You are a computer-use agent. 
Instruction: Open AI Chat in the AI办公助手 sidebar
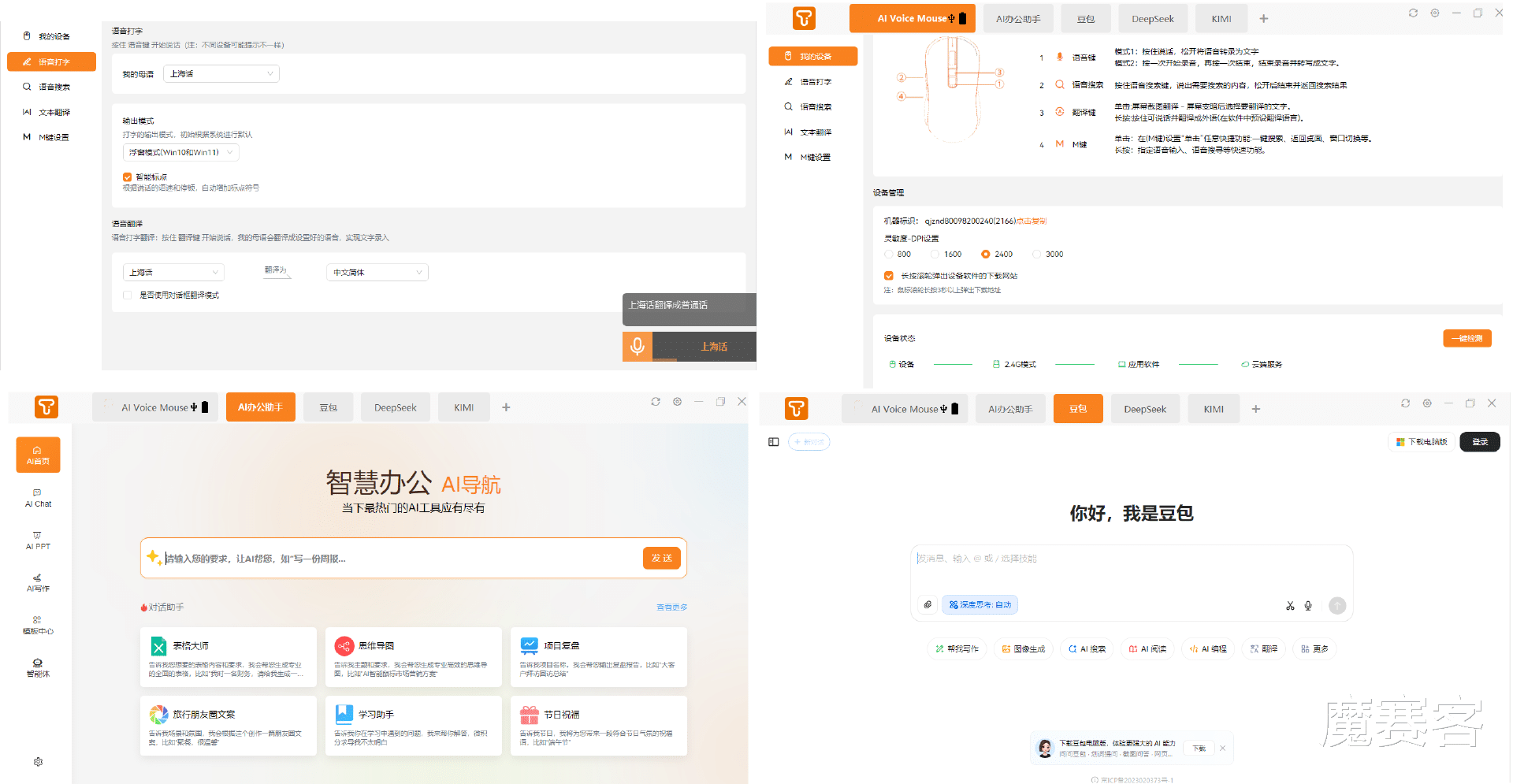point(38,498)
